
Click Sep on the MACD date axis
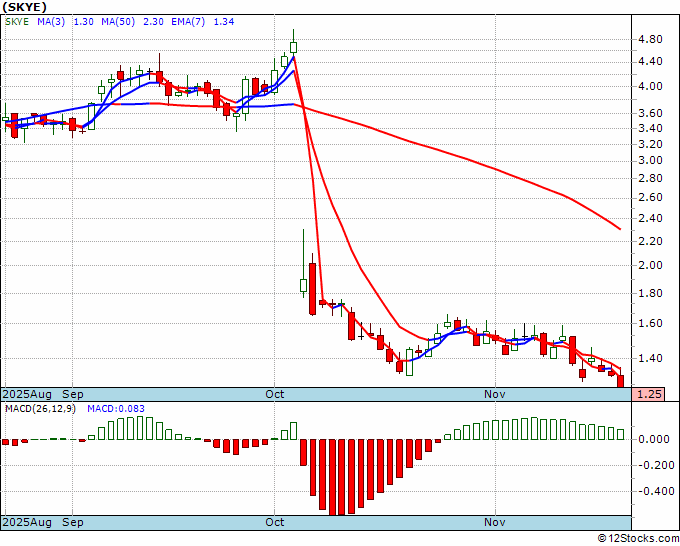pos(72,522)
